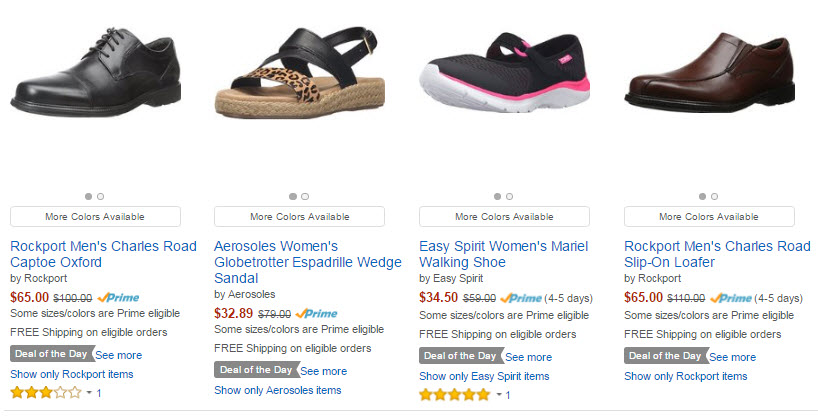This screenshot has width=818, height=420.
Task: Click the Deal of the Day badge for Rockport Loafer
Action: point(664,355)
